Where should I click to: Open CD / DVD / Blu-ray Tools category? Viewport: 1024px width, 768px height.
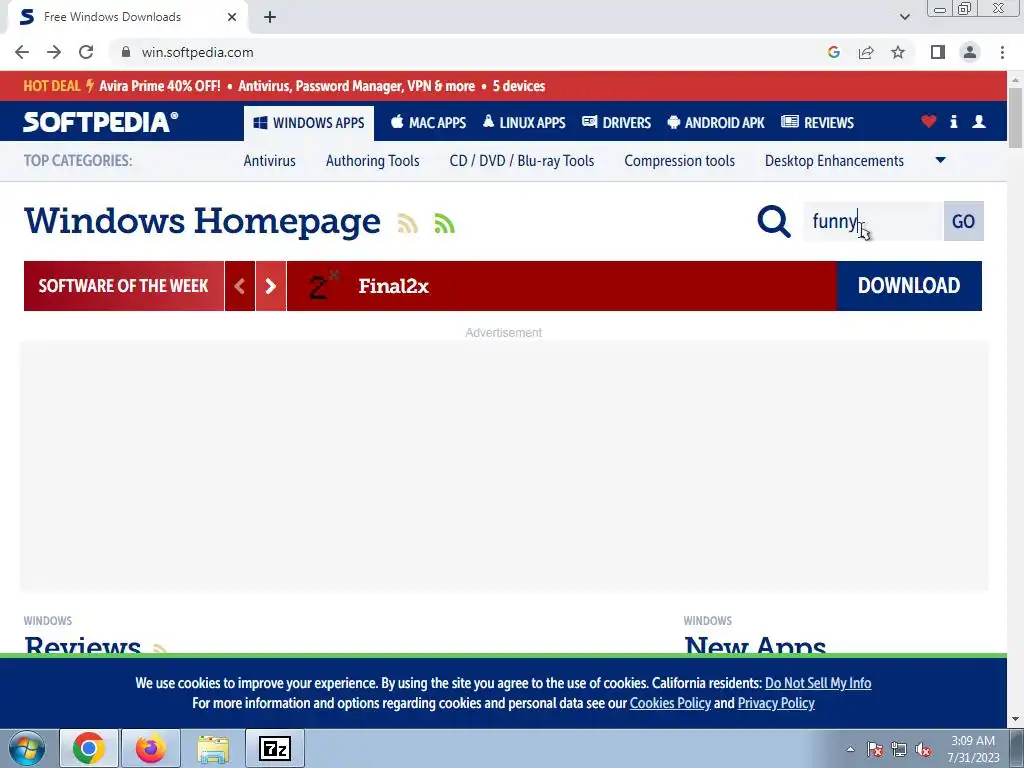pos(522,161)
